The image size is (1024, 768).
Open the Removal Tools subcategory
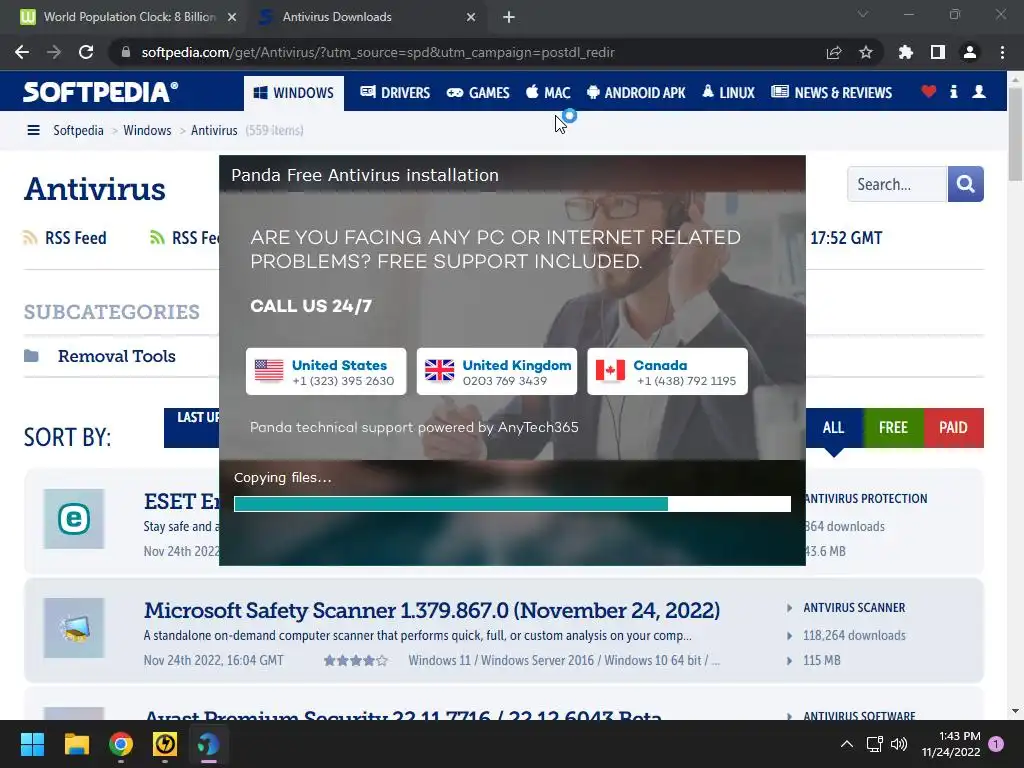coord(117,356)
